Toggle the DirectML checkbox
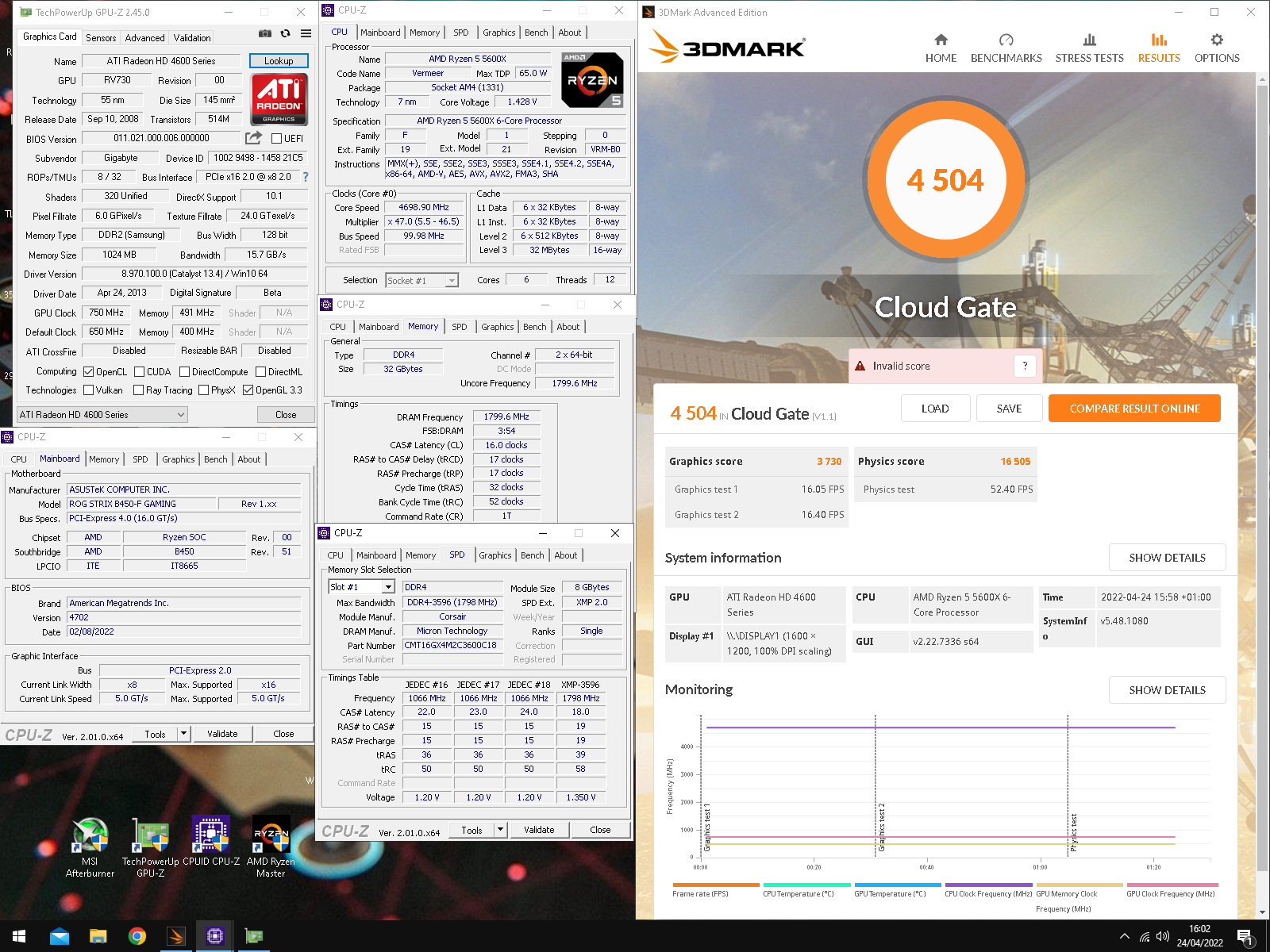 point(260,371)
